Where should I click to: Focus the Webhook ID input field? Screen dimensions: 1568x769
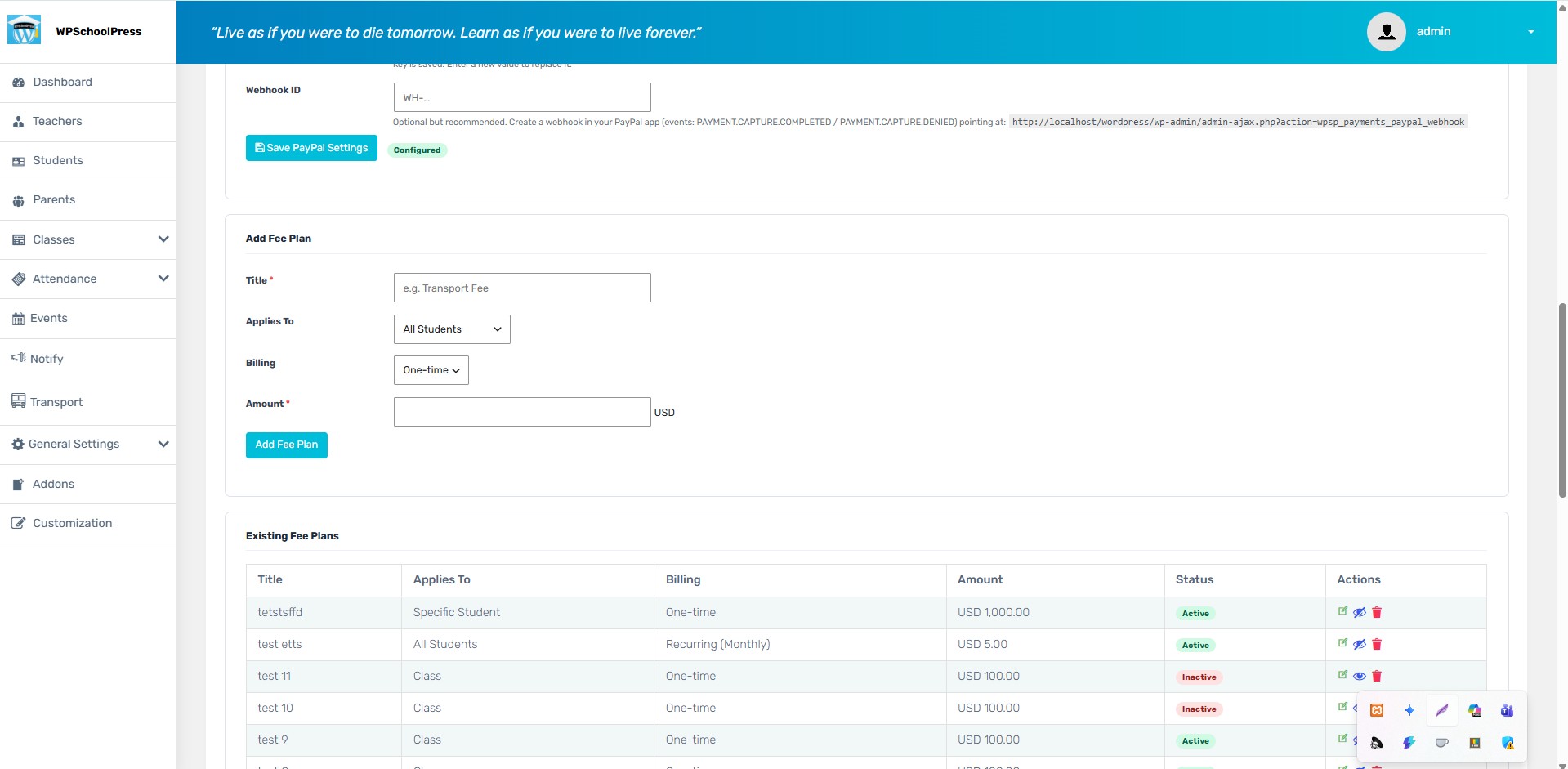click(522, 97)
